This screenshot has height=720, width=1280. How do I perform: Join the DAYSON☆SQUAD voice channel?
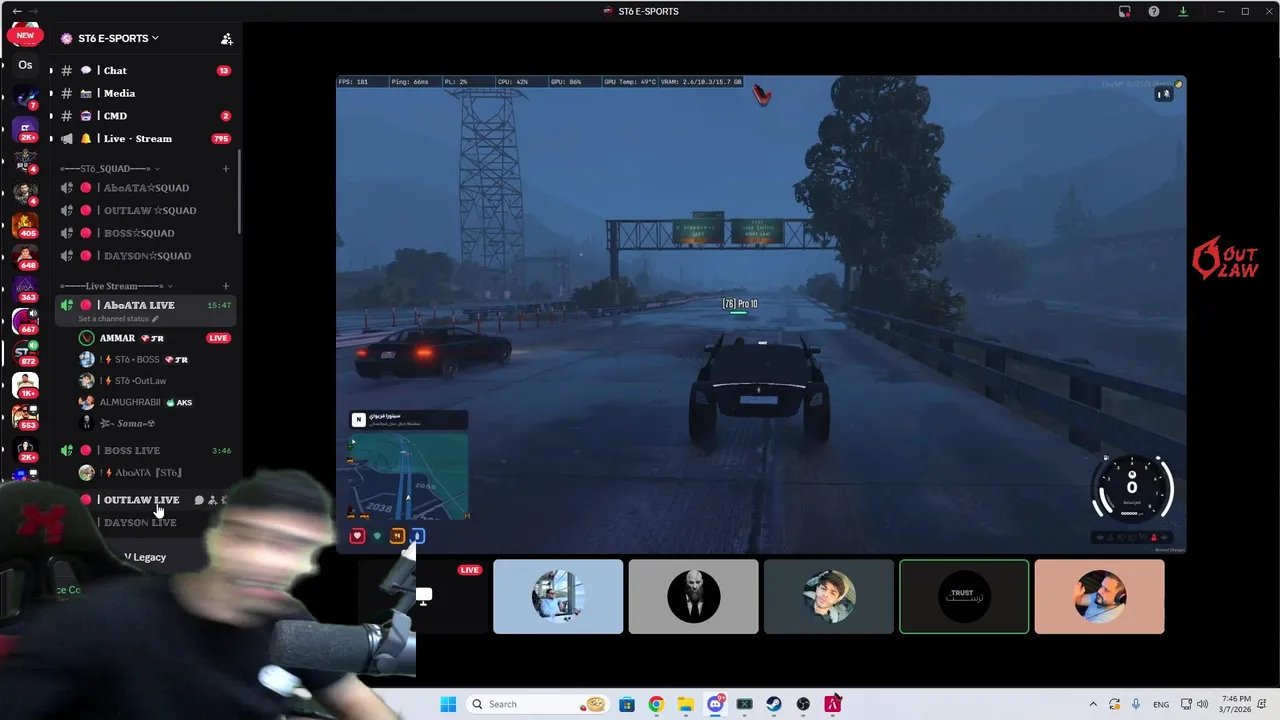click(145, 256)
